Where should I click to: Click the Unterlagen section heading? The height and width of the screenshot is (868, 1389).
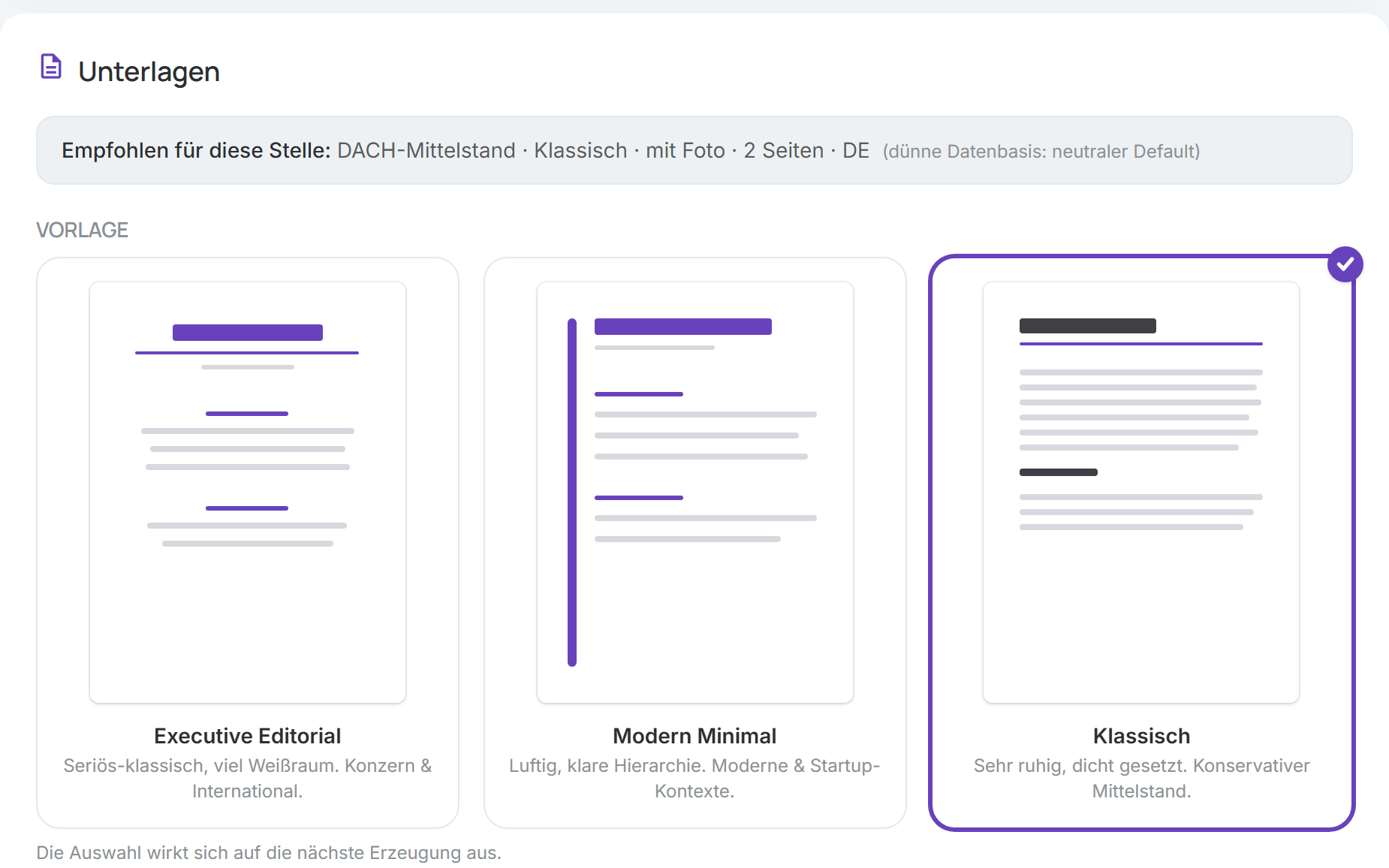[149, 72]
